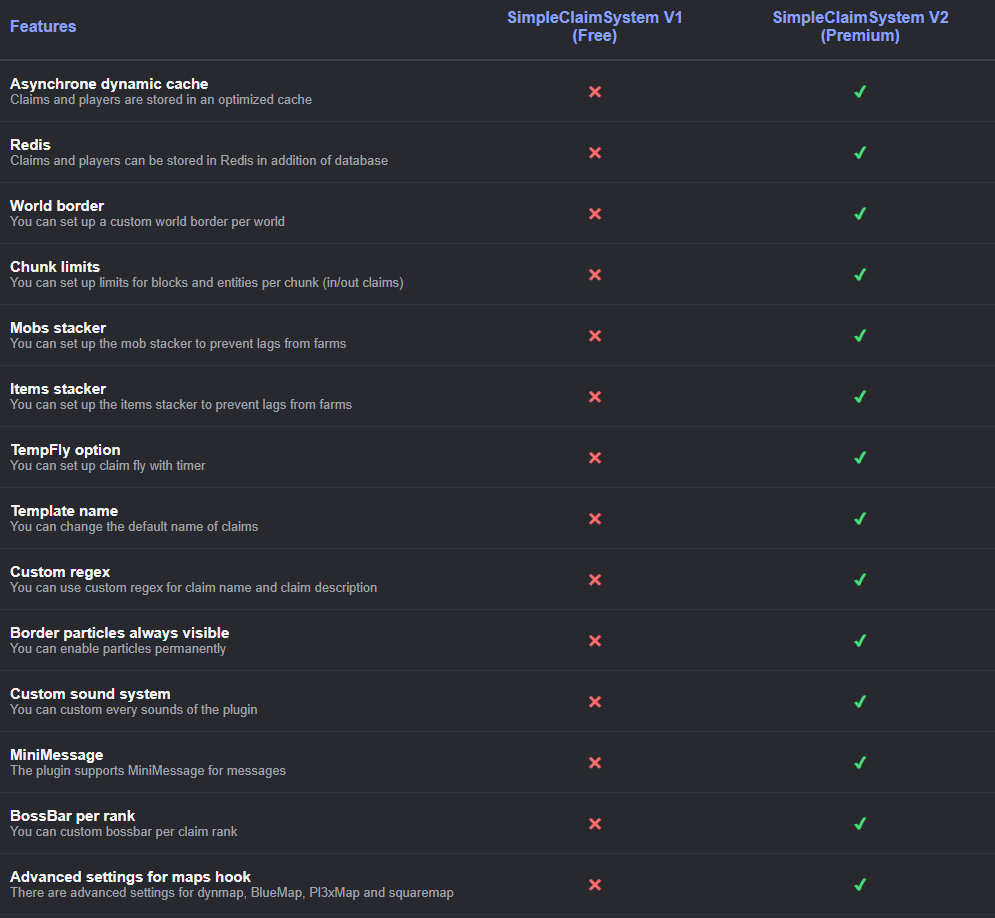Click the Custom regex feature title
Screen dimensions: 995x918
click(x=60, y=572)
